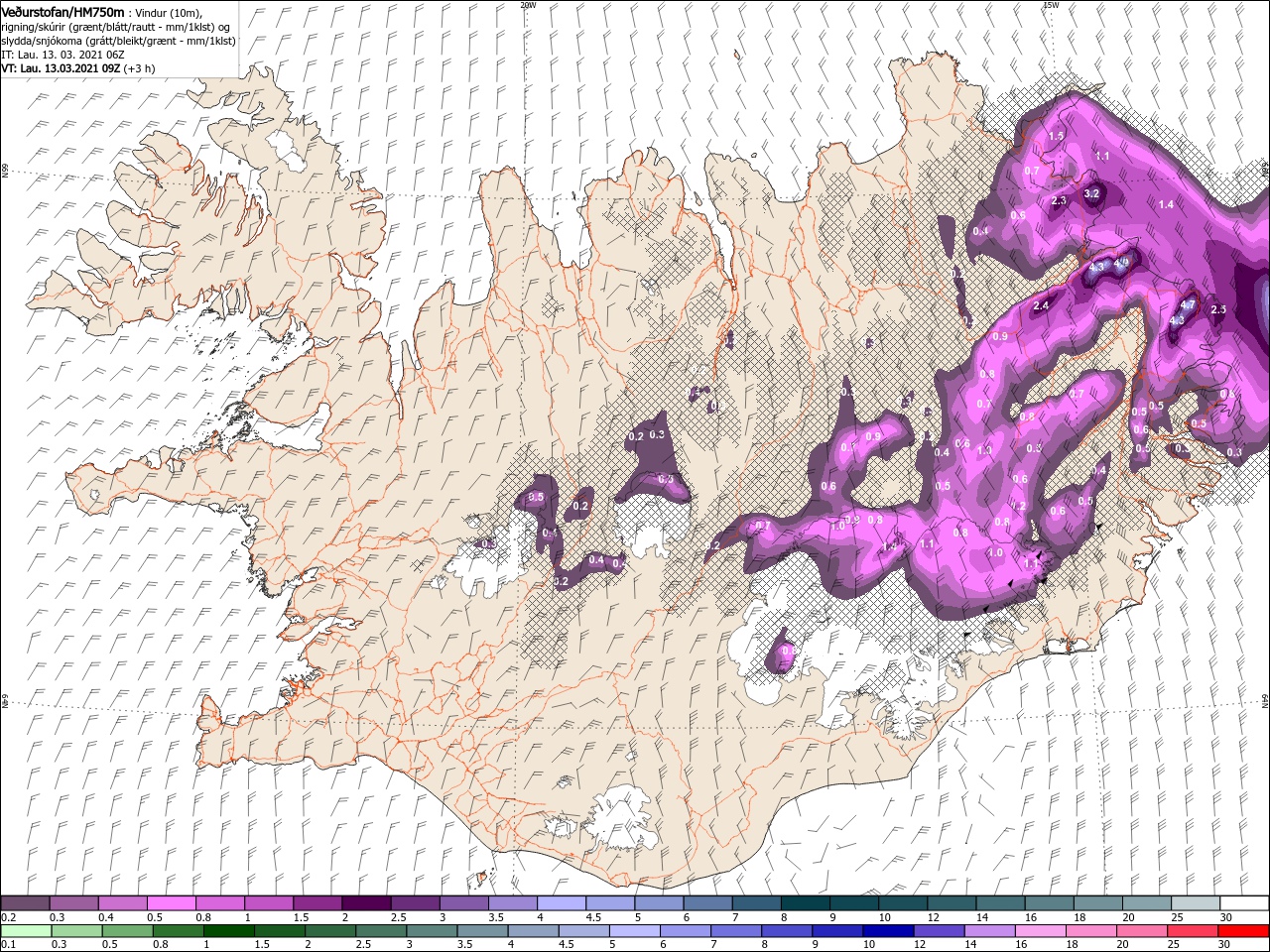Click the 4.7 precipitation value on the map
This screenshot has height=952, width=1270.
click(1188, 305)
